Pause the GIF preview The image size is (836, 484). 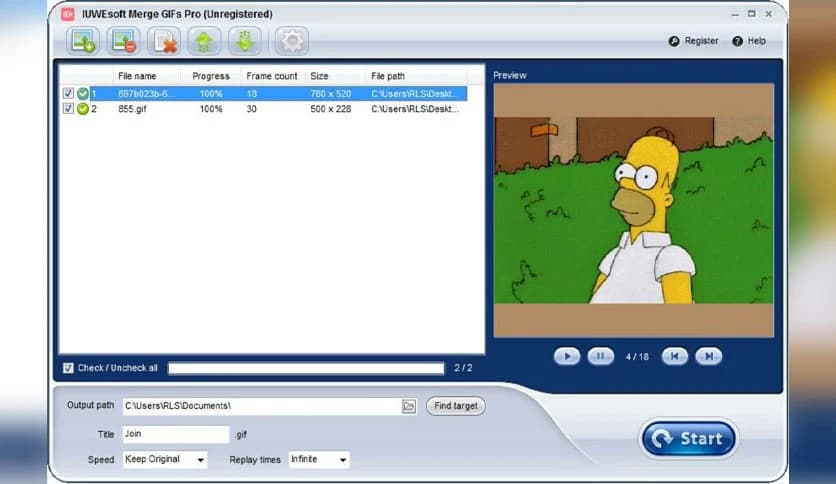click(600, 356)
